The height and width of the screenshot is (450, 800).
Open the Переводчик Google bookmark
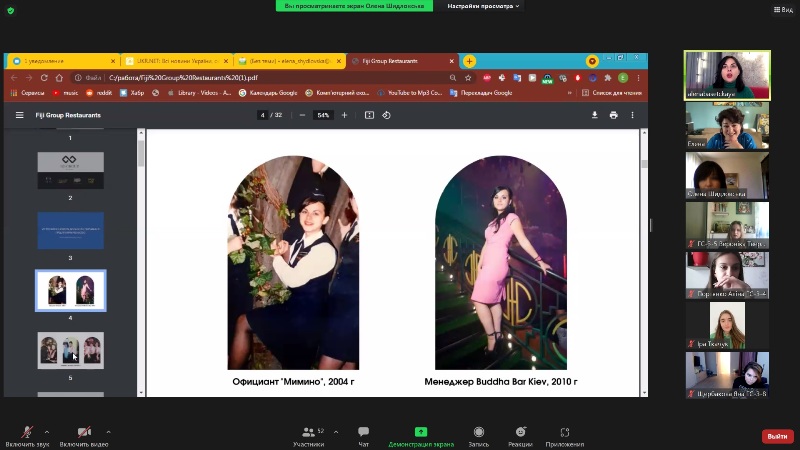481,93
